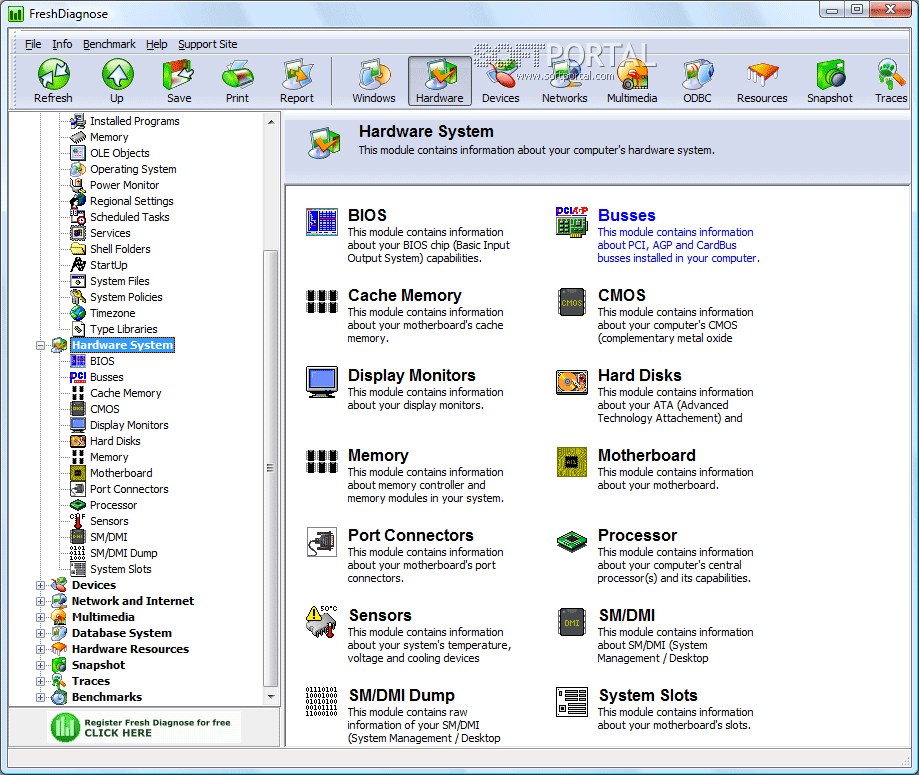Open the Help menu
This screenshot has height=775, width=919.
[156, 44]
